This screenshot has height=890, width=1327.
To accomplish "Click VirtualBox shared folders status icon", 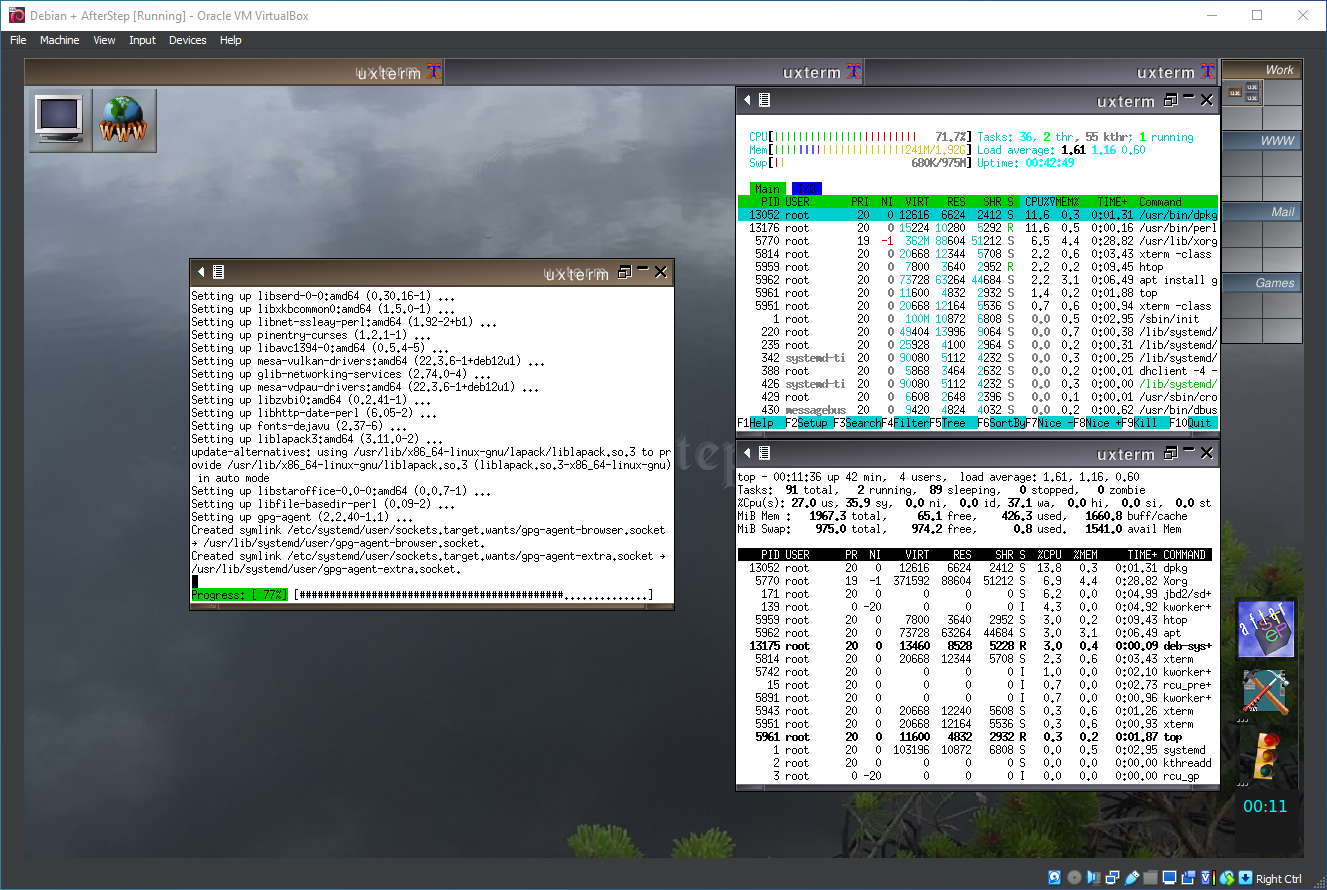I will (1150, 878).
